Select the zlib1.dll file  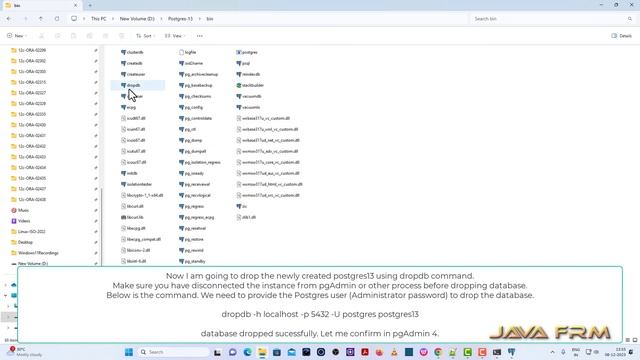[246, 217]
